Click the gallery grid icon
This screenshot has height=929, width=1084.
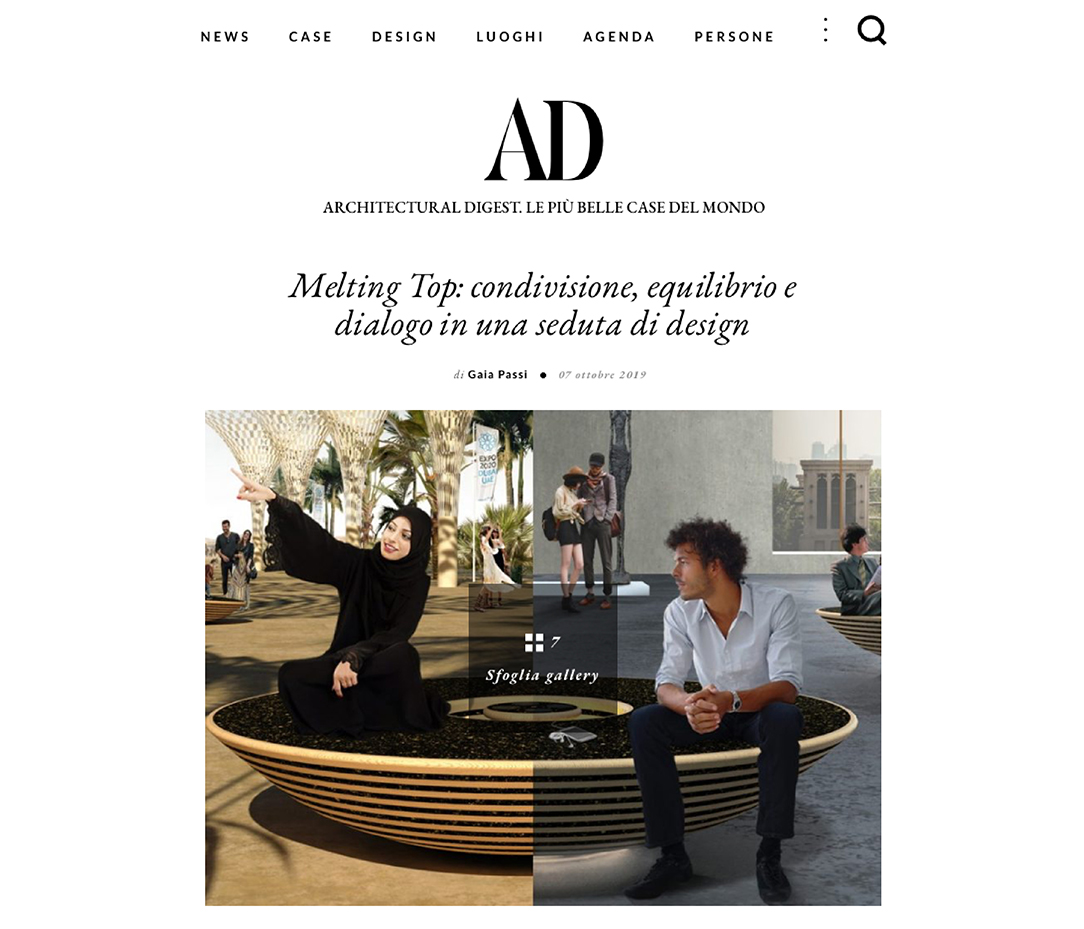534,643
